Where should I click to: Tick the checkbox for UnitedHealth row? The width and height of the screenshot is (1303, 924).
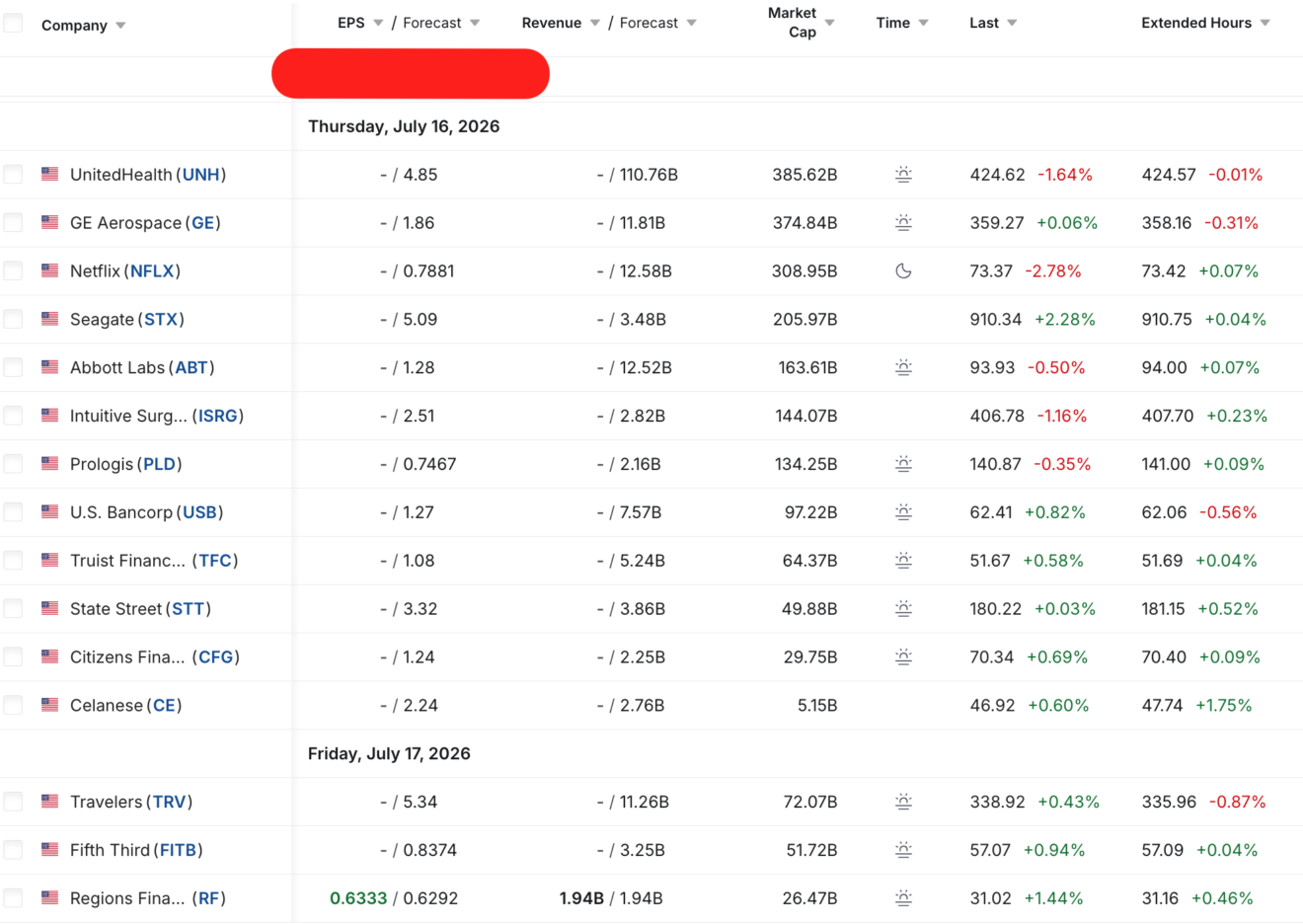tap(13, 175)
